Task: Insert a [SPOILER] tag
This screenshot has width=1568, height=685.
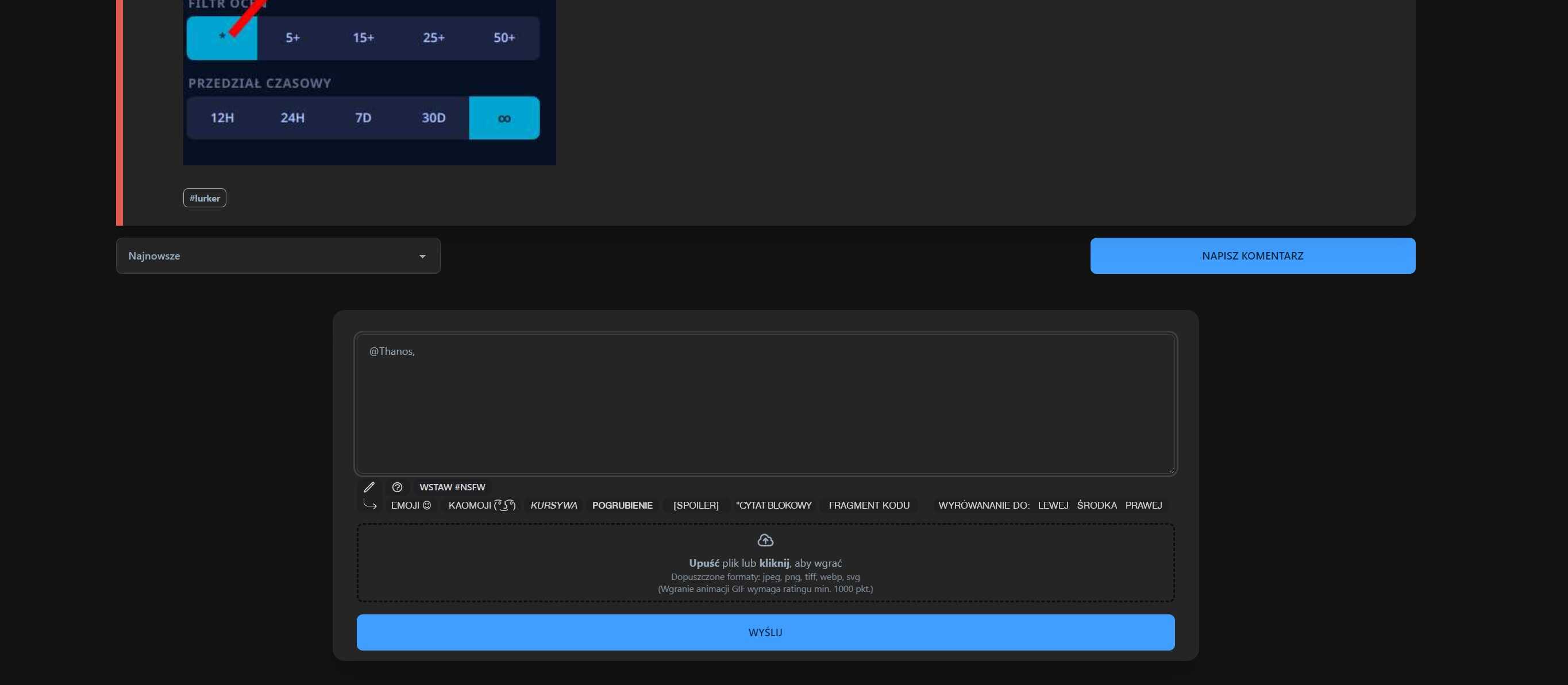Action: (696, 505)
